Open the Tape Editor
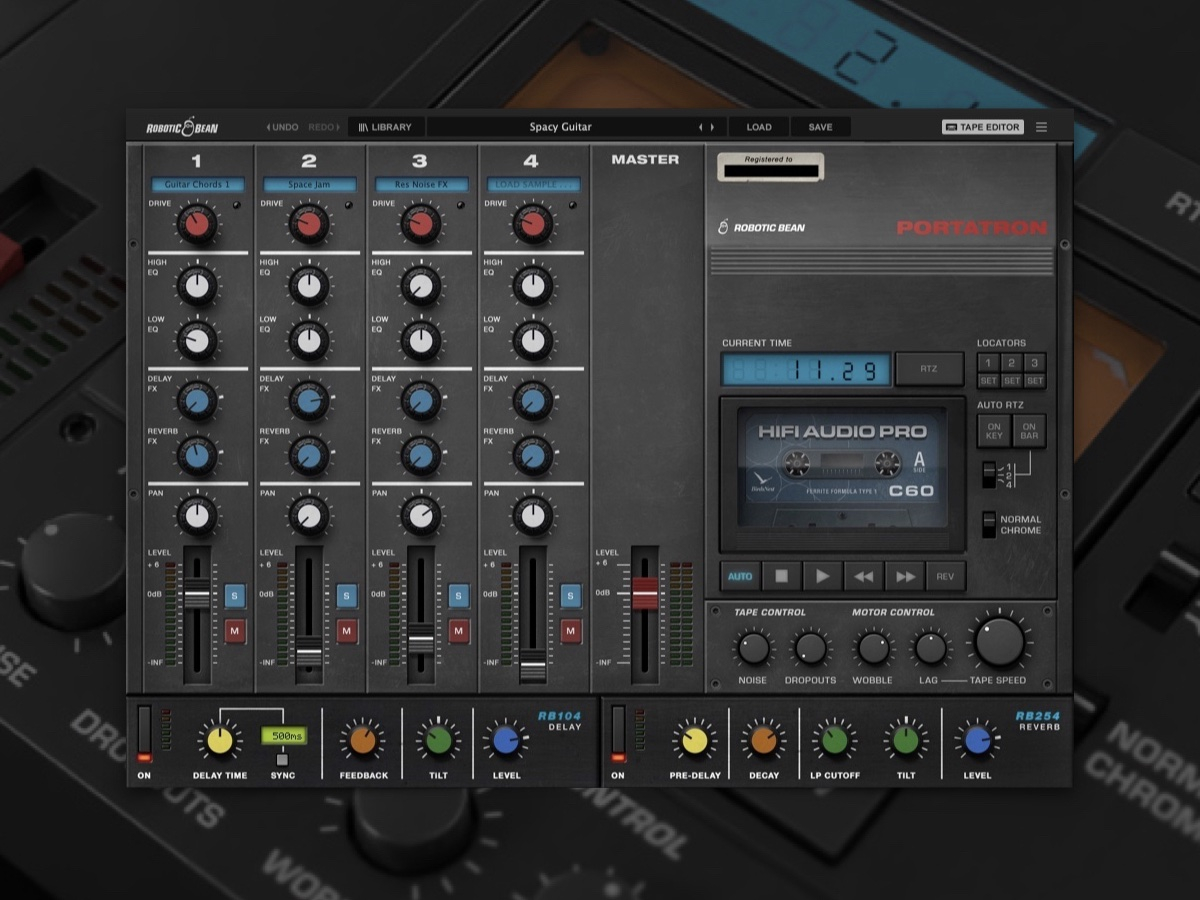Image resolution: width=1200 pixels, height=900 pixels. click(x=983, y=127)
